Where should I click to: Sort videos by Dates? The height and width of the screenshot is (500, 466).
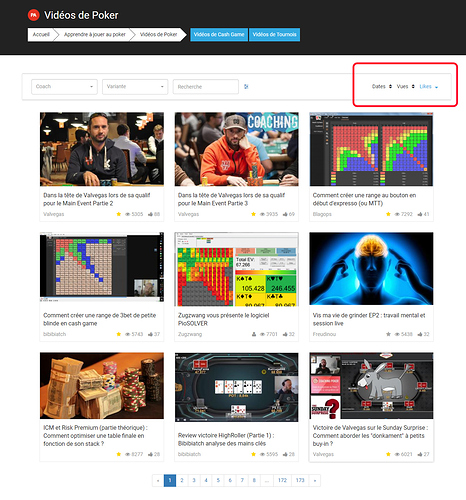point(382,87)
